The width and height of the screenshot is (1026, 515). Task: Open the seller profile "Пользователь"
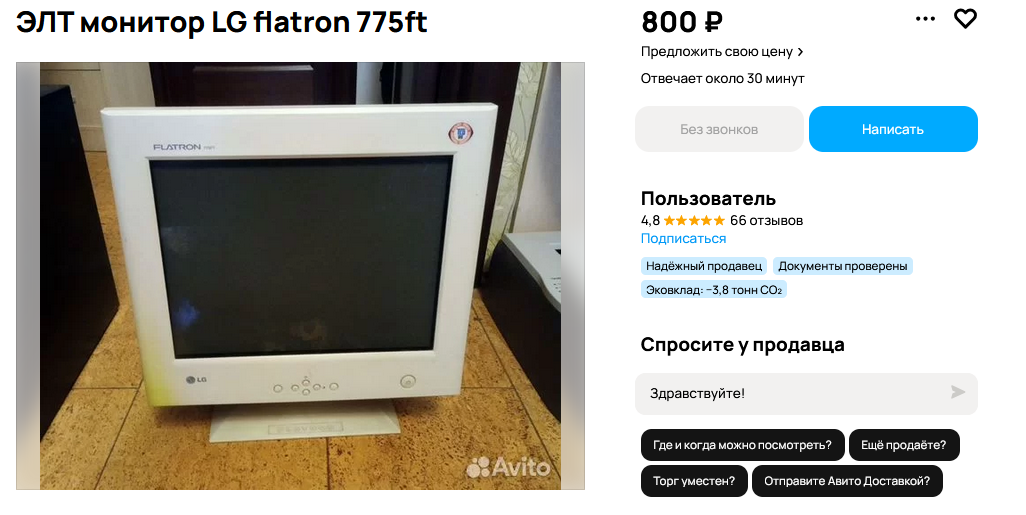click(708, 198)
